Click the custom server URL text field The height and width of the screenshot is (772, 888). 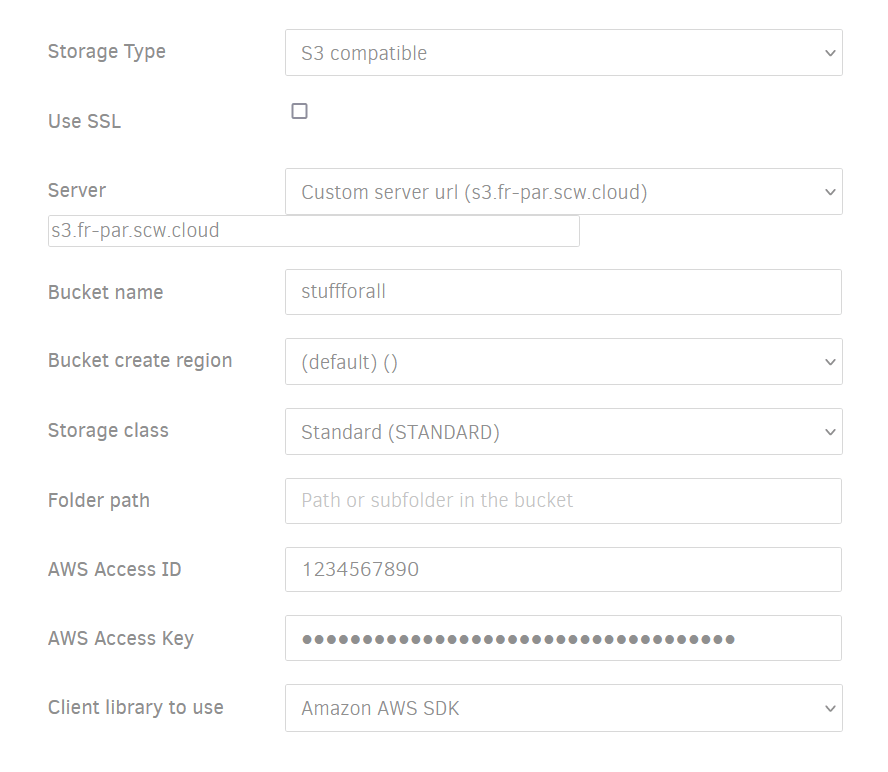click(x=313, y=231)
